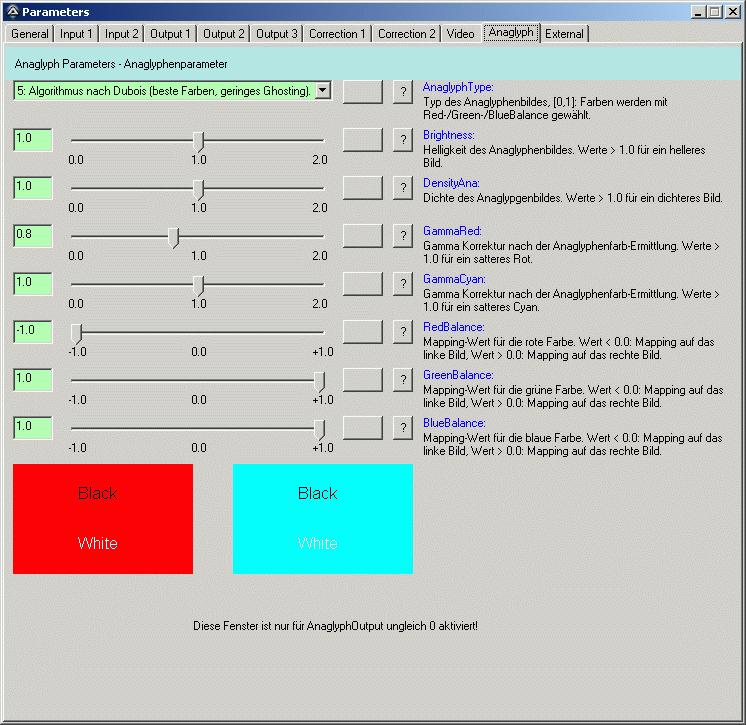Click the red Black/White preview swatch
Image resolution: width=746 pixels, height=725 pixels.
coord(103,518)
